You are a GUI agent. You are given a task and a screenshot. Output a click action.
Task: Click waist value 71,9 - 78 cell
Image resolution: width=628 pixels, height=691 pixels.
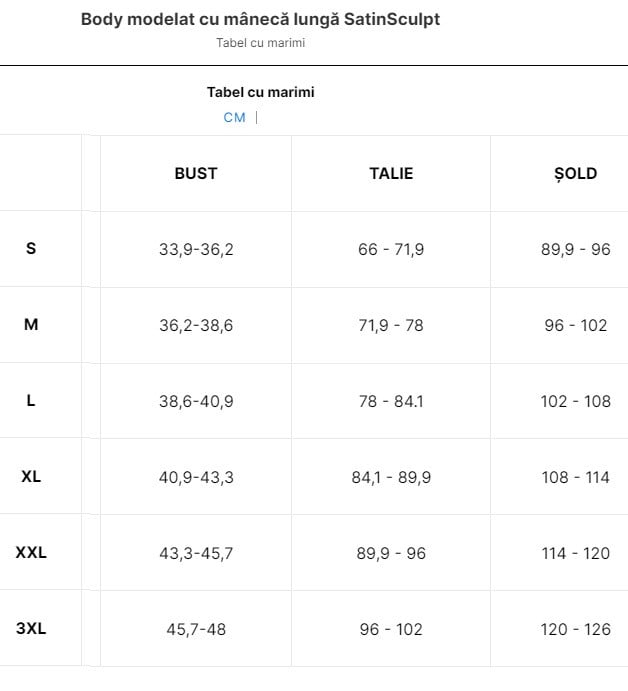coord(391,325)
